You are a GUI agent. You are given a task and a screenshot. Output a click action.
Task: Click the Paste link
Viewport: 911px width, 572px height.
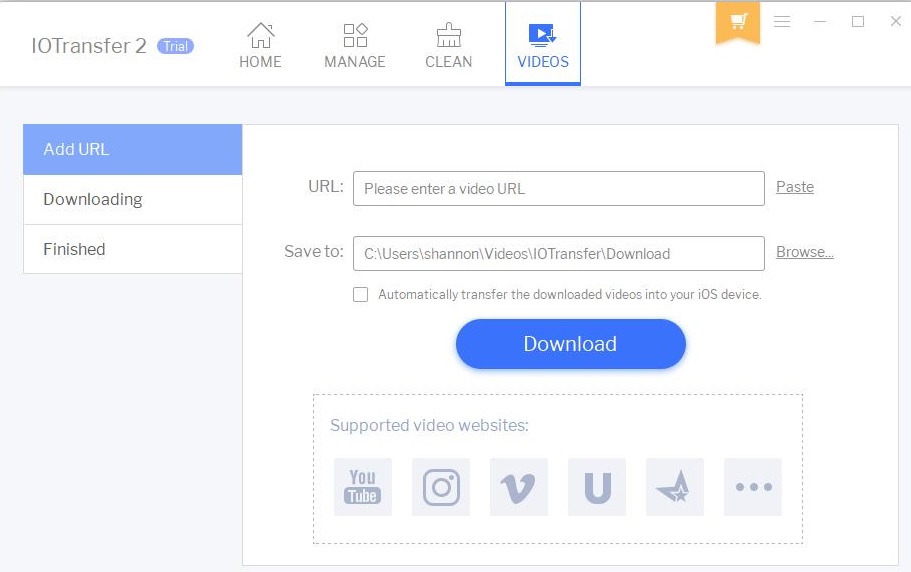point(795,187)
